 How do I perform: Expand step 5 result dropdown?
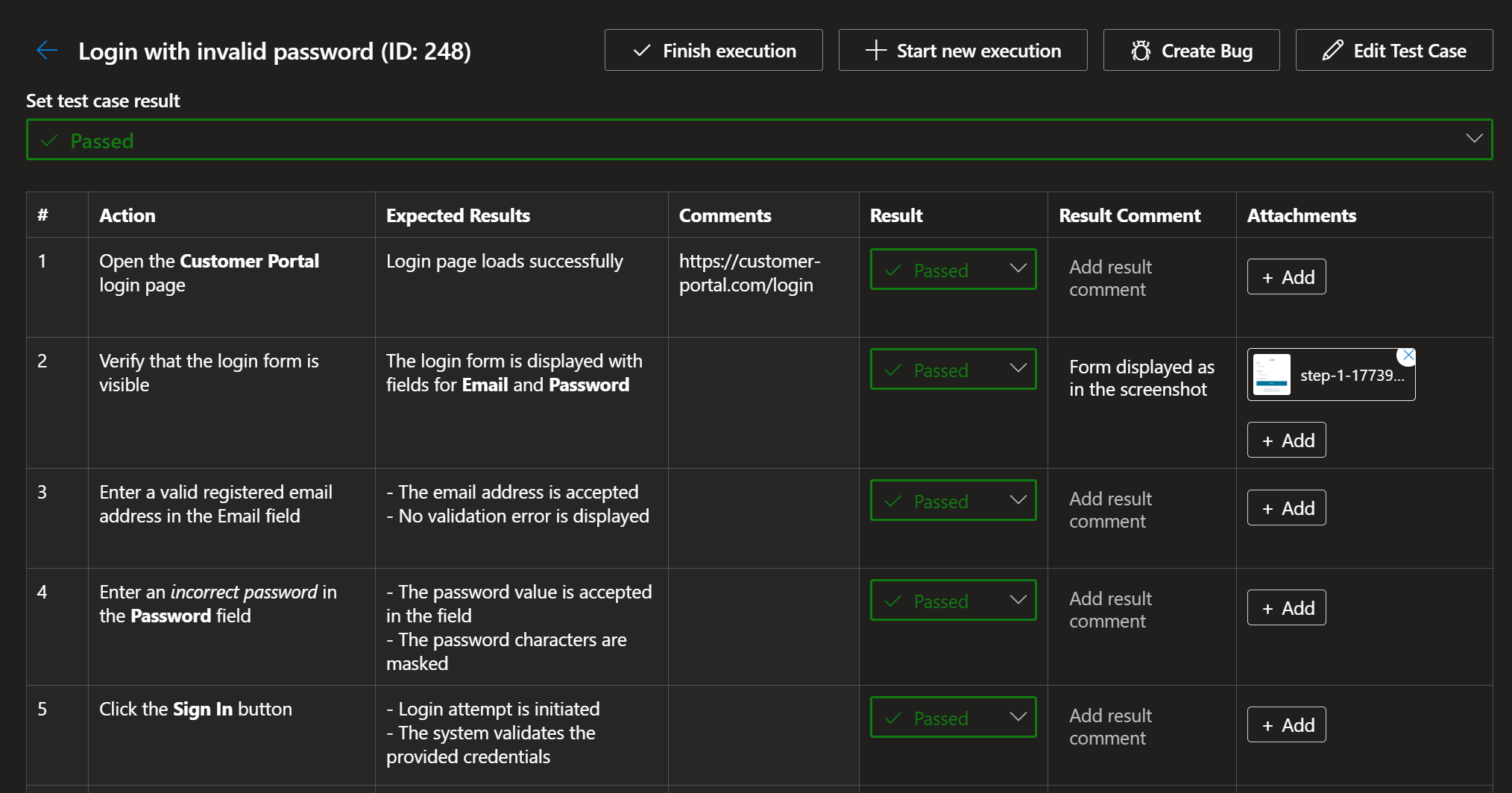click(x=953, y=718)
